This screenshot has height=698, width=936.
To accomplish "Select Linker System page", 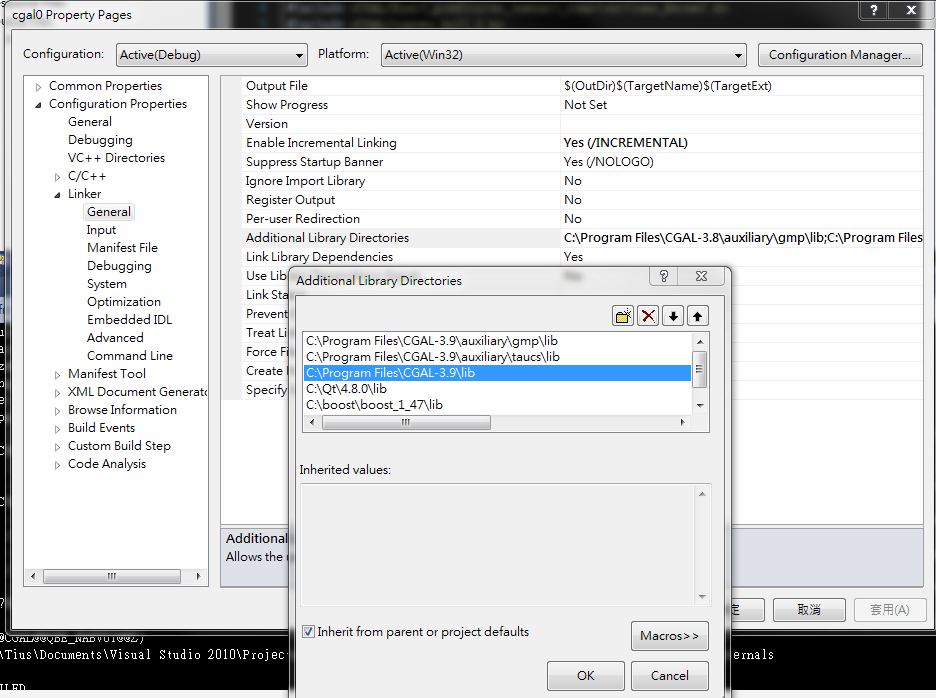I will click(107, 284).
